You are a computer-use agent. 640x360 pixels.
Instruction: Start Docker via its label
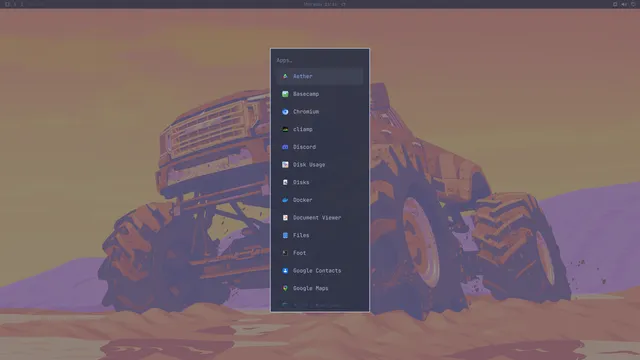coord(302,200)
